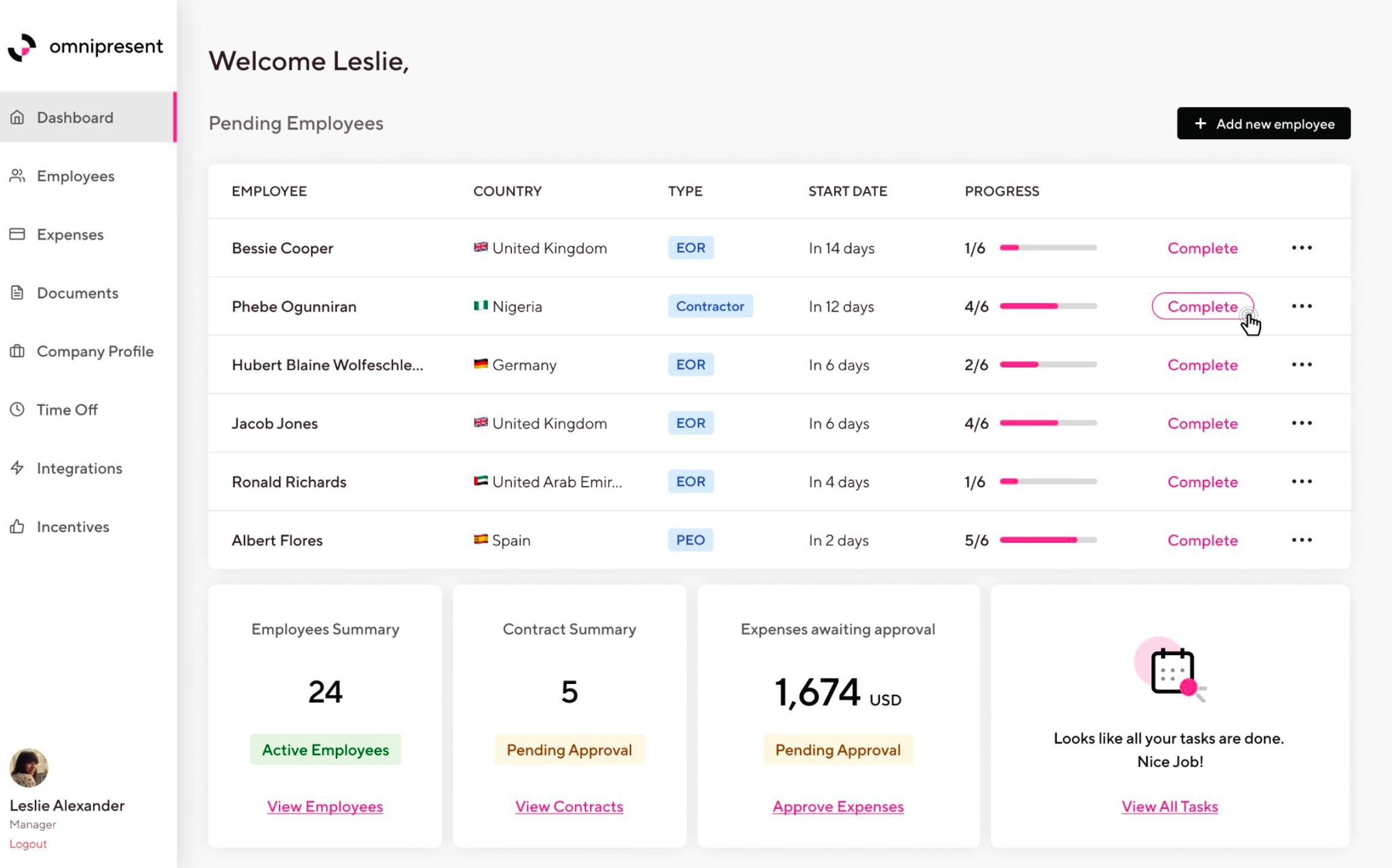Image resolution: width=1392 pixels, height=868 pixels.
Task: Click the Nigeria flag icon
Action: pos(481,305)
